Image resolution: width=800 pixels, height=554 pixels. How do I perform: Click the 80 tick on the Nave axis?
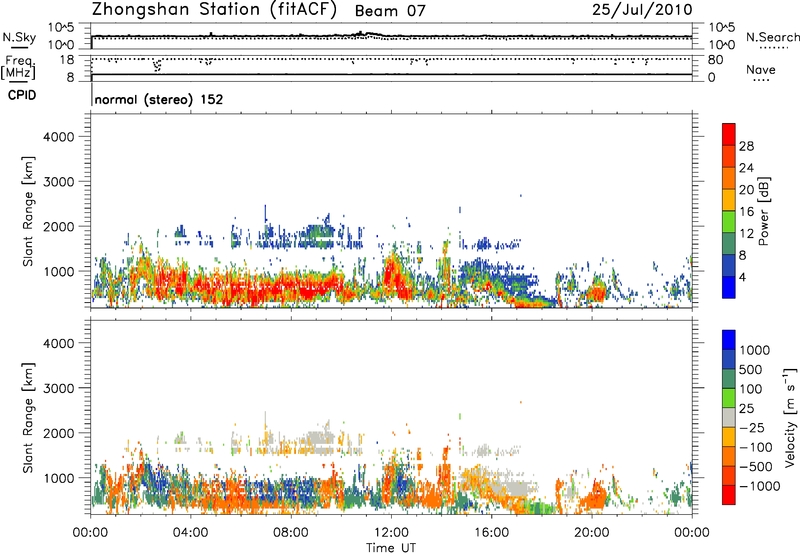[715, 60]
